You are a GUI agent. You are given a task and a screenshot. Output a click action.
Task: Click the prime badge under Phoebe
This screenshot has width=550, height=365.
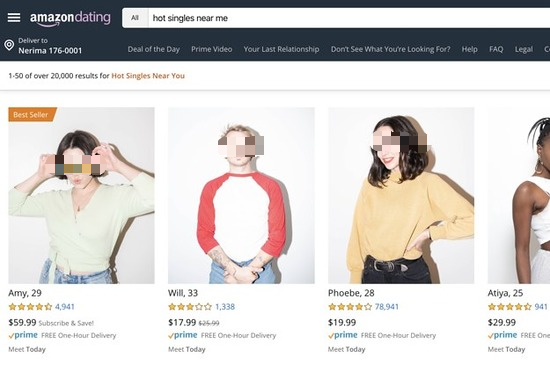(343, 335)
